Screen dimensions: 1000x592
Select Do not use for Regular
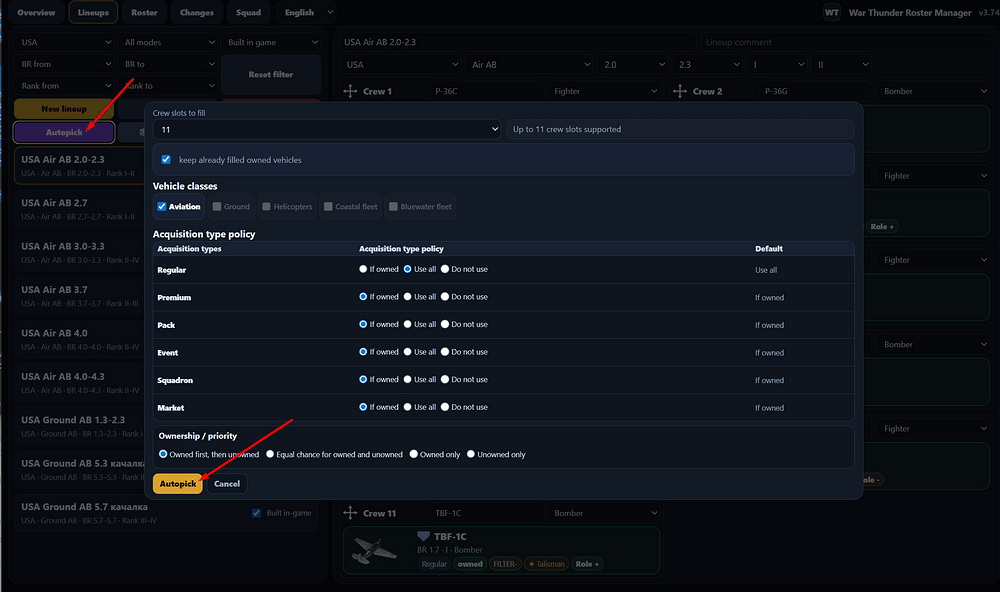tap(445, 269)
